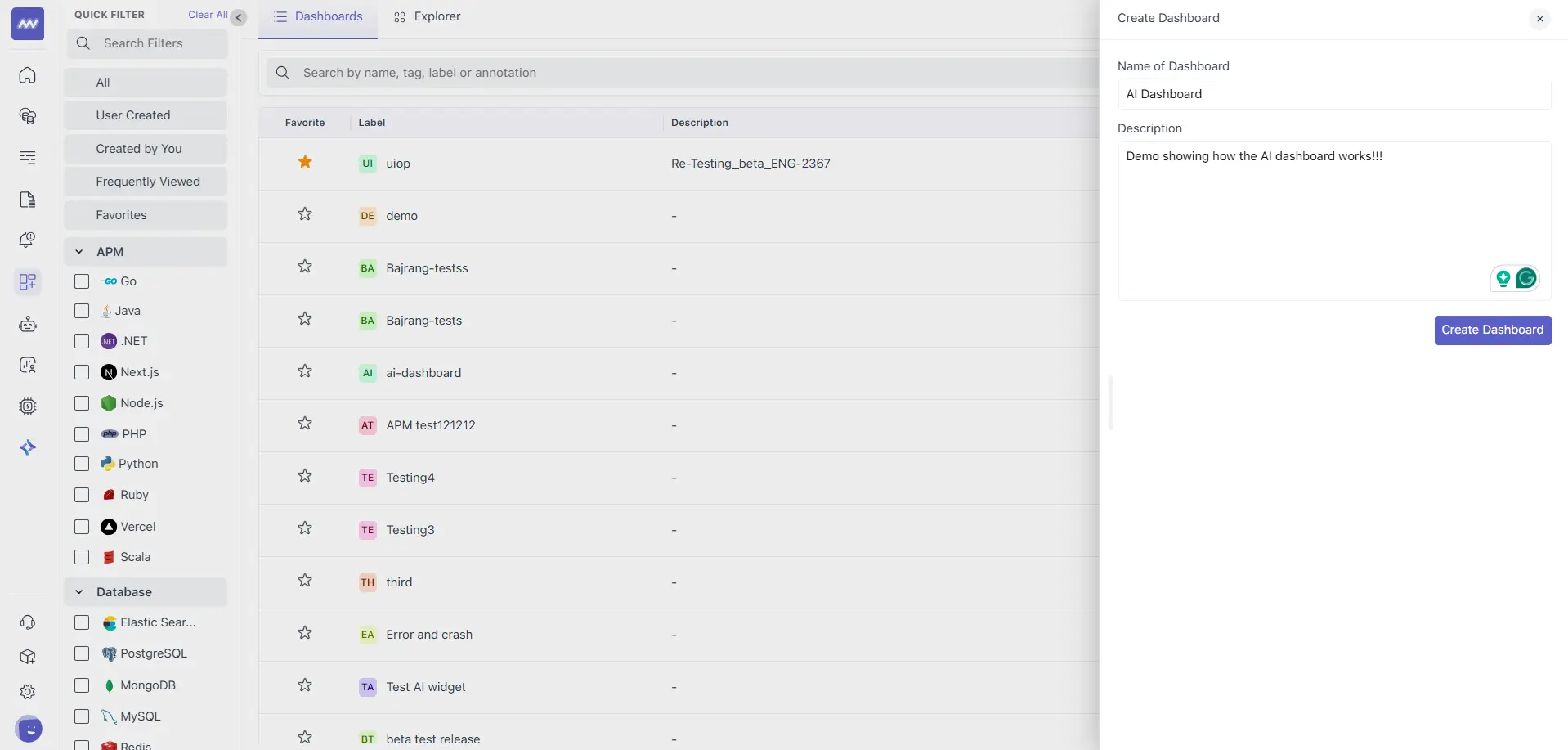Click the Create Dashboard button
1568x750 pixels.
pyautogui.click(x=1492, y=330)
